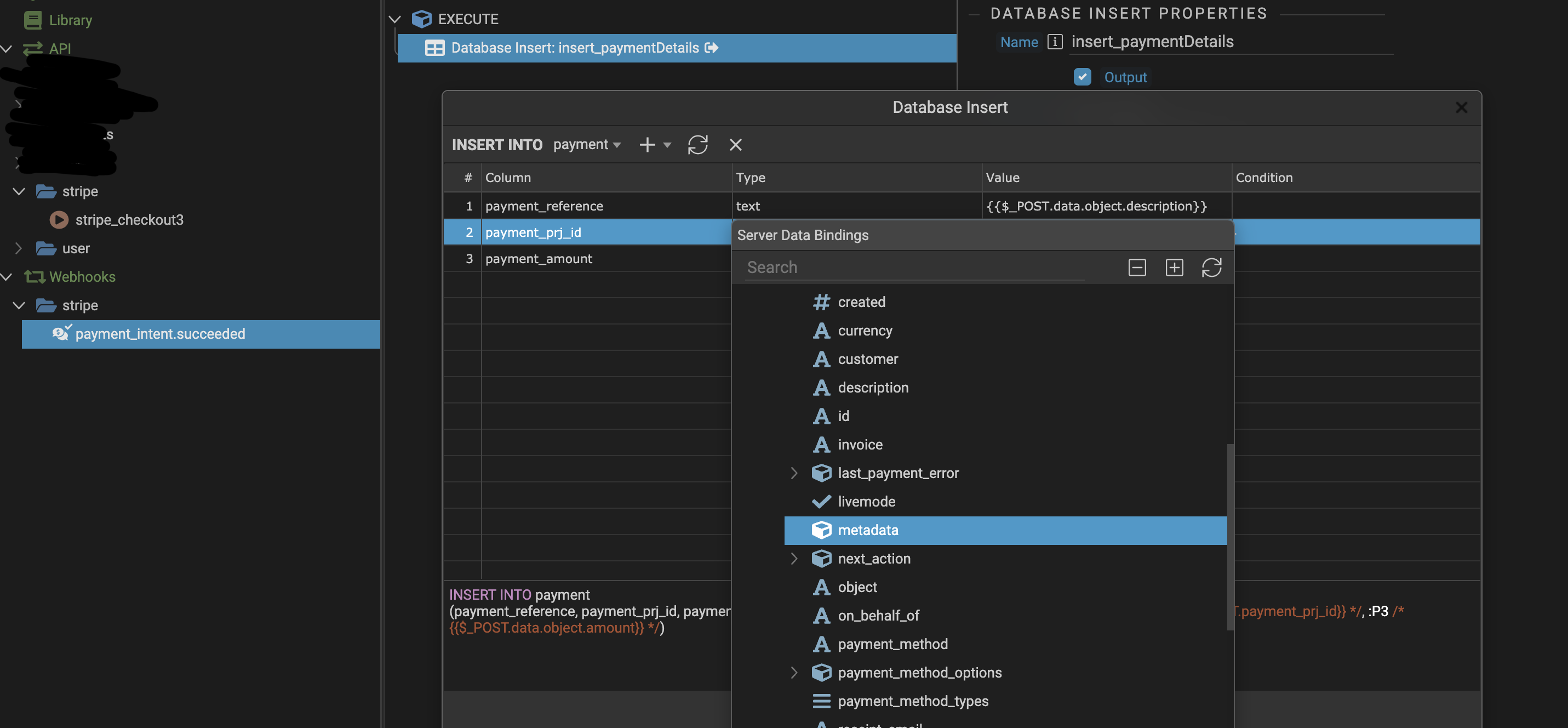Select the payment_method binding
Image resolution: width=1568 pixels, height=728 pixels.
click(x=892, y=644)
